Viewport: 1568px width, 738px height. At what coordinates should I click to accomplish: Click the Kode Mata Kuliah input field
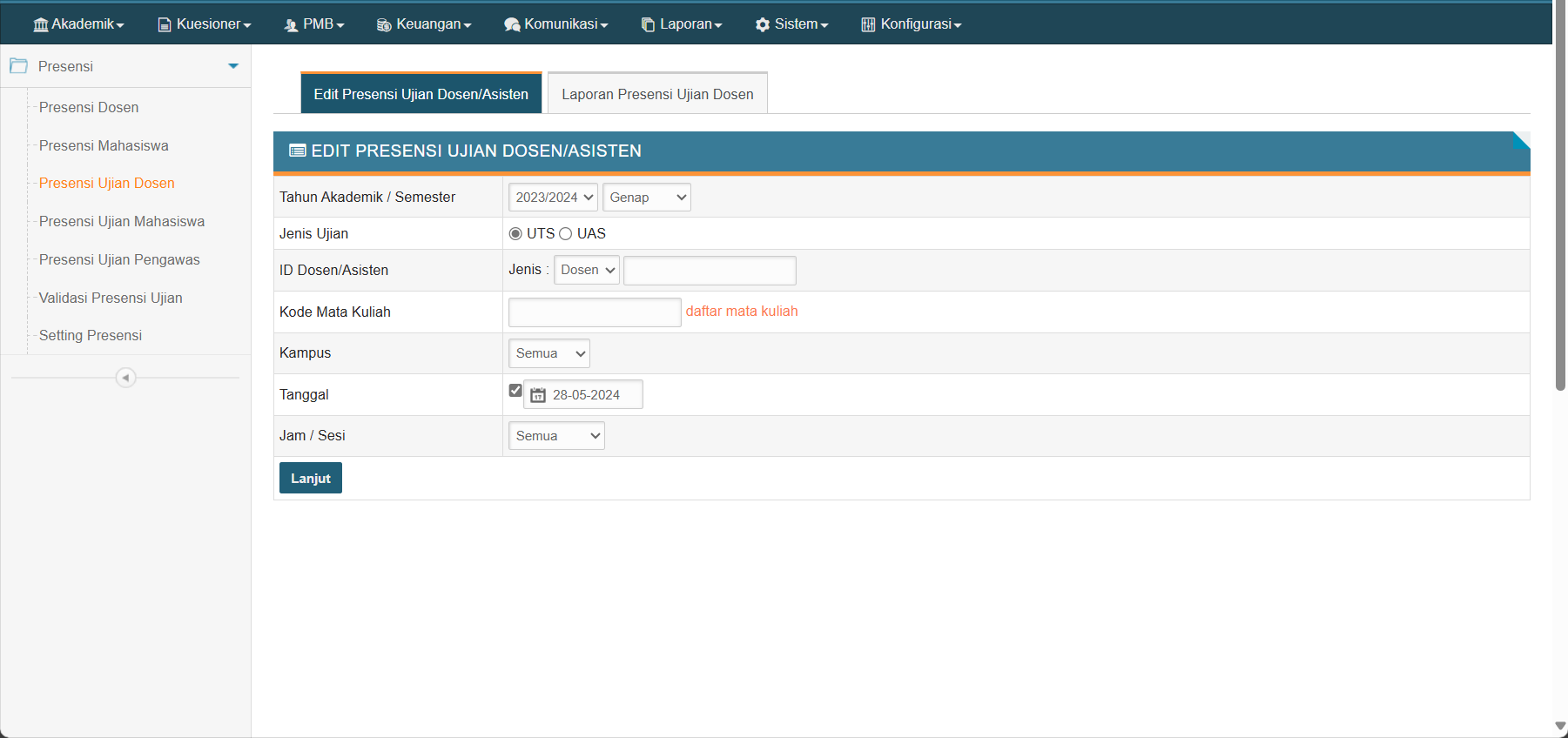point(595,312)
